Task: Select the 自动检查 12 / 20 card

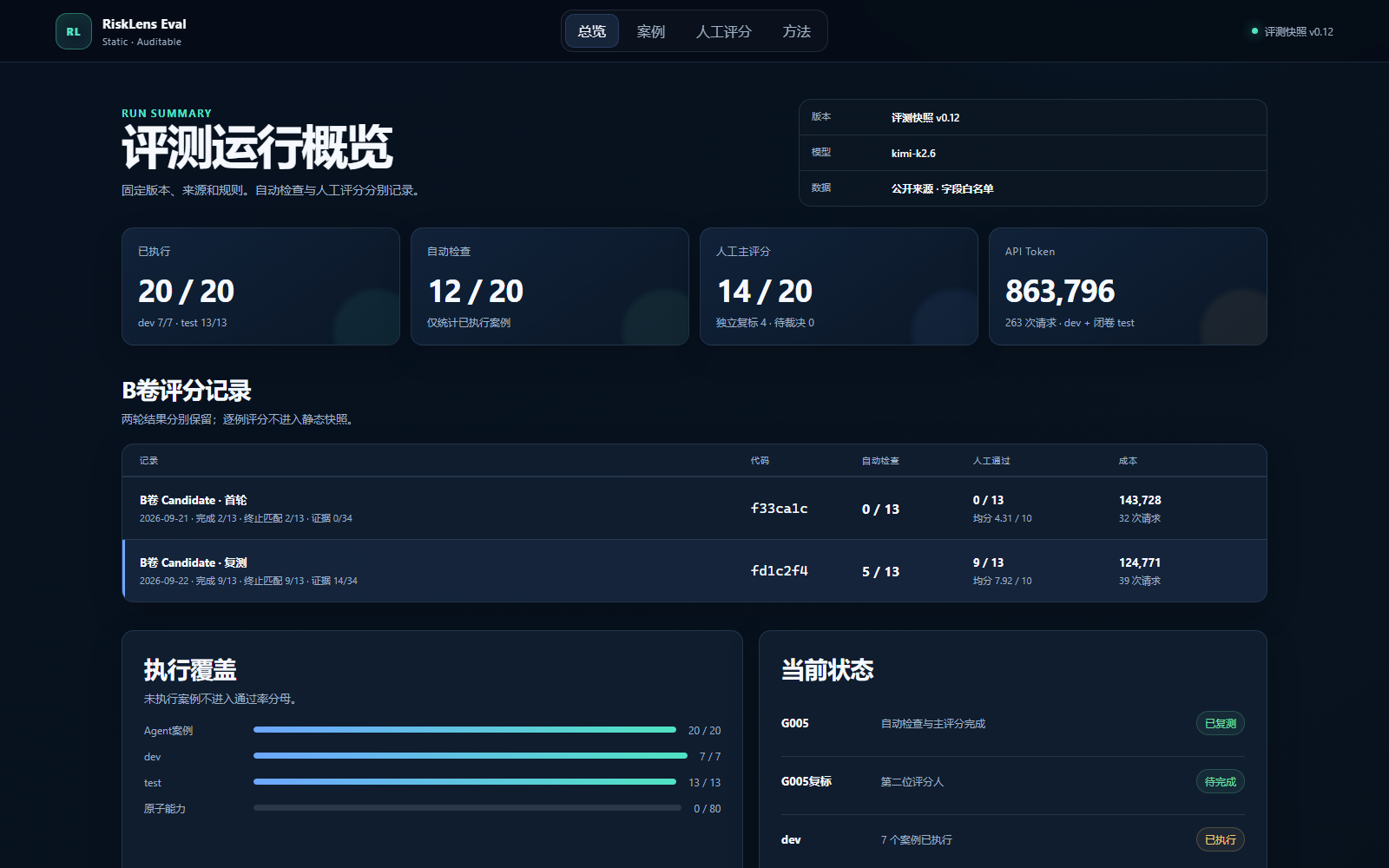Action: (x=550, y=286)
